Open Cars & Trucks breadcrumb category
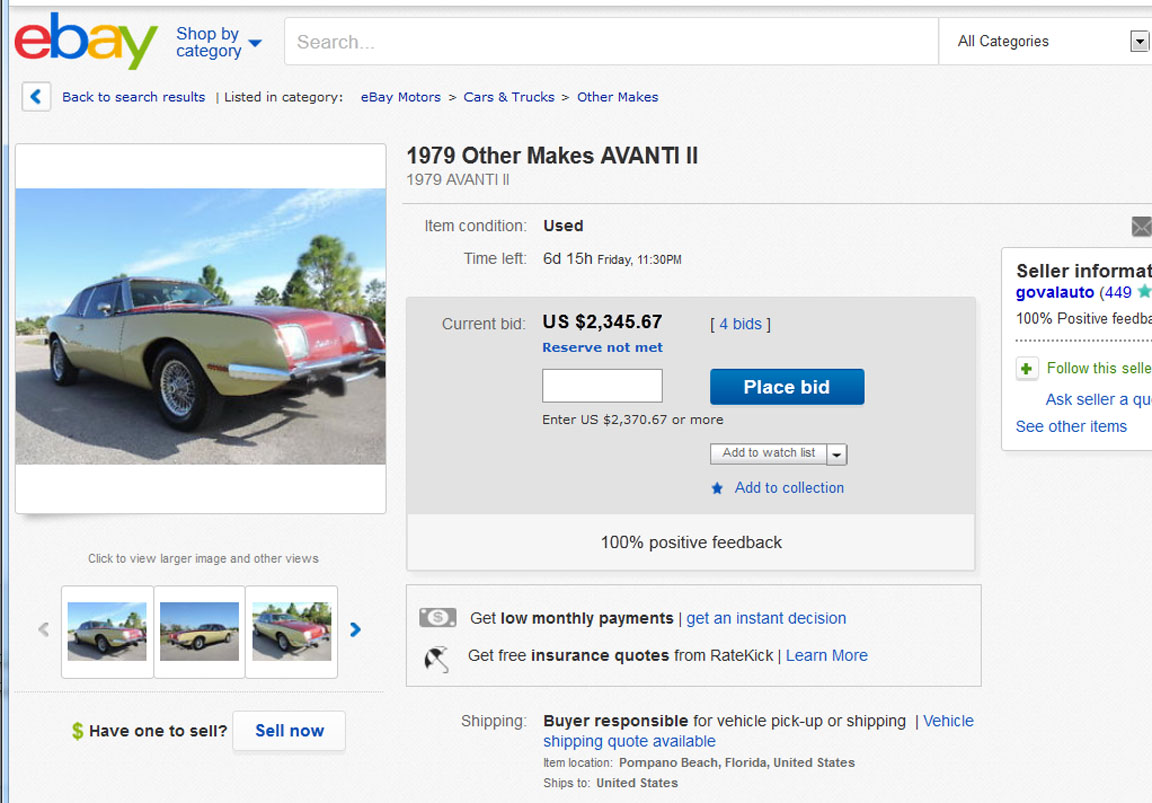Viewport: 1152px width, 803px height. click(508, 97)
